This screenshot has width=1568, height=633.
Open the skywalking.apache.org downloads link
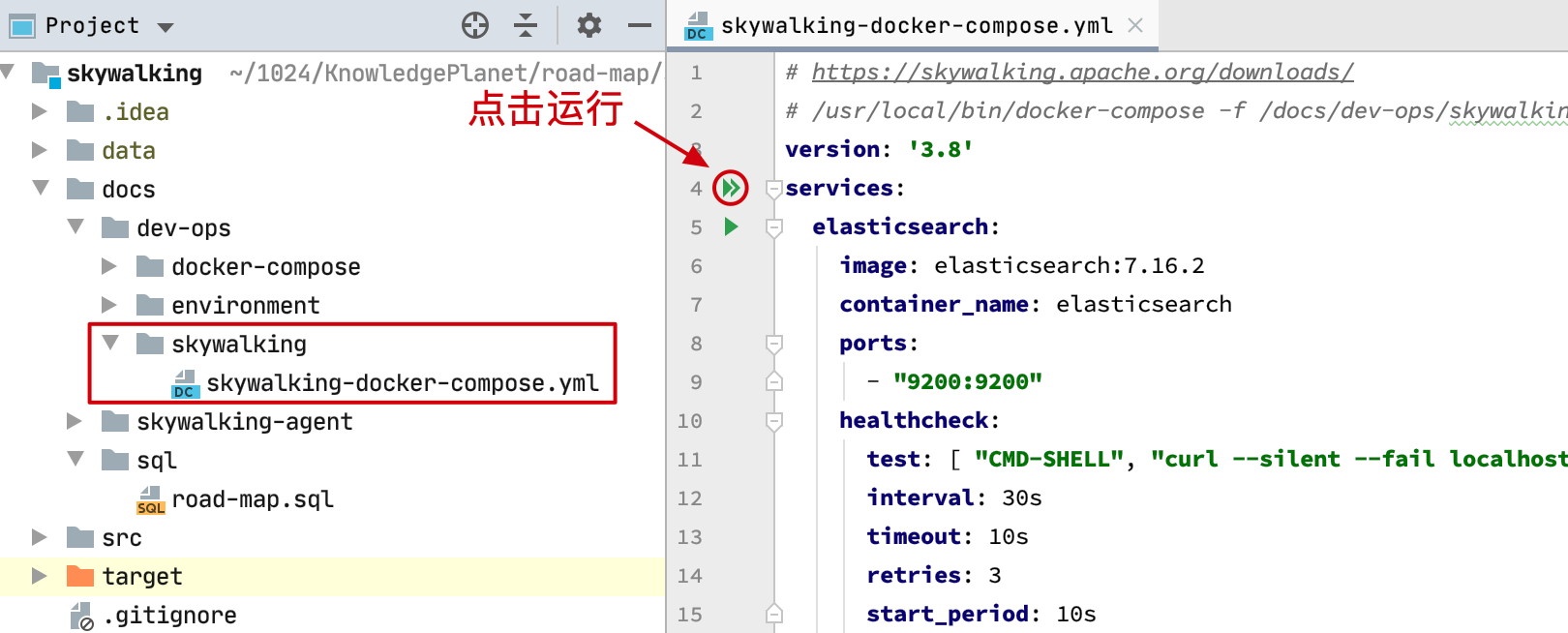(x=1082, y=73)
